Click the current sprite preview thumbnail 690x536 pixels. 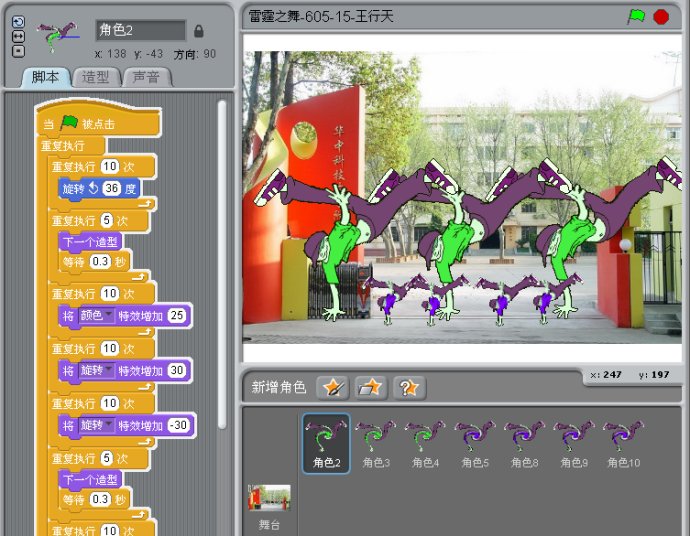pyautogui.click(x=59, y=37)
